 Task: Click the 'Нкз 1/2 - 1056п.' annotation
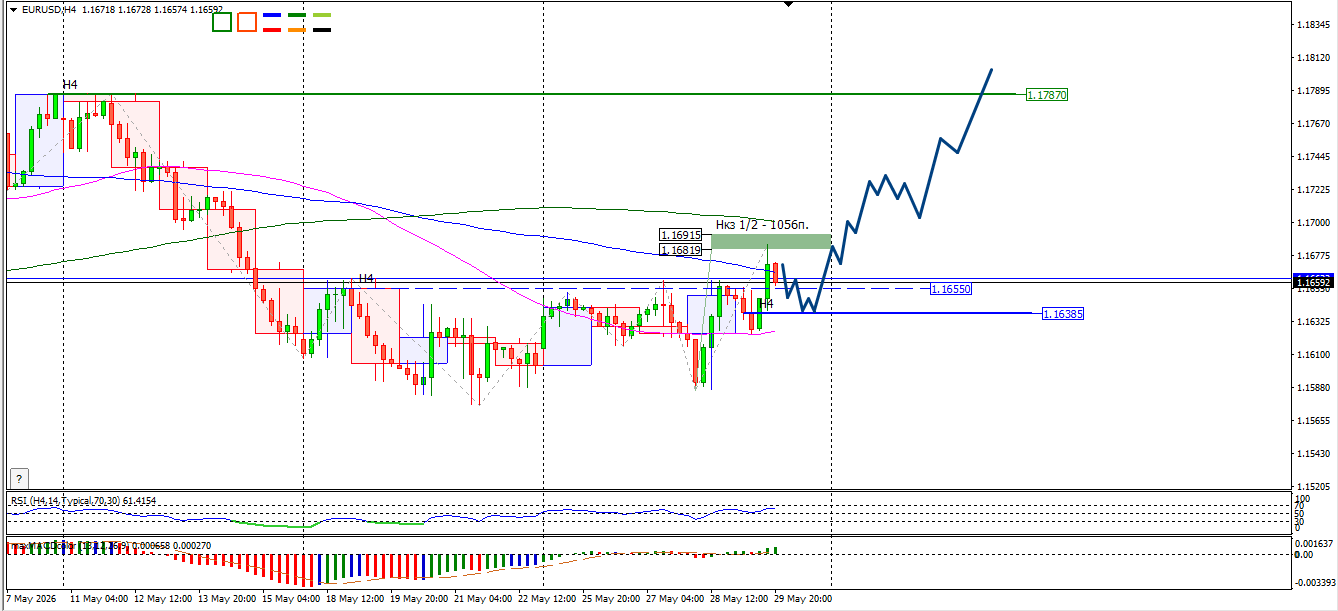762,225
